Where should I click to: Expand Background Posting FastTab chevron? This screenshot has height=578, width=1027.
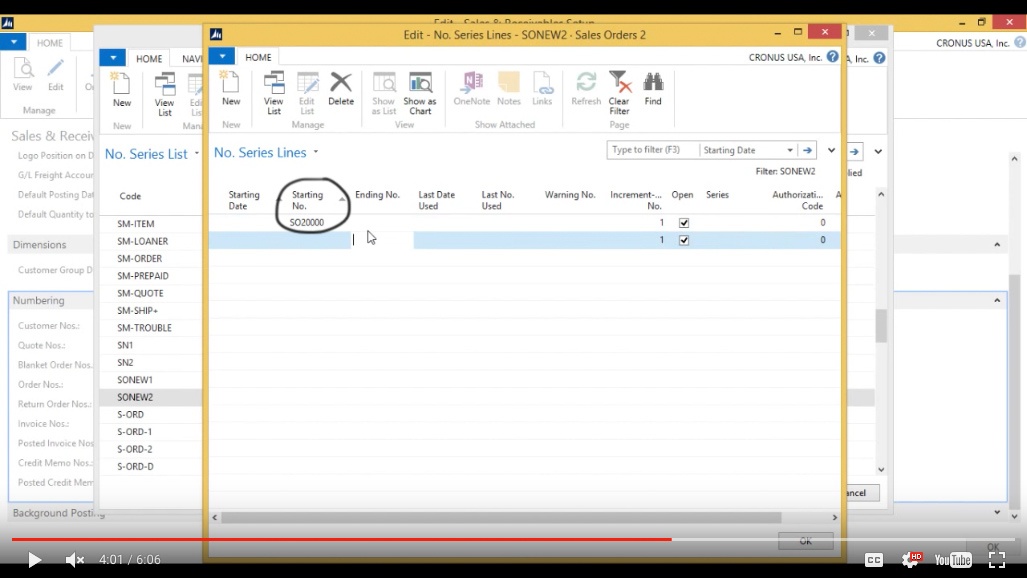(x=997, y=512)
